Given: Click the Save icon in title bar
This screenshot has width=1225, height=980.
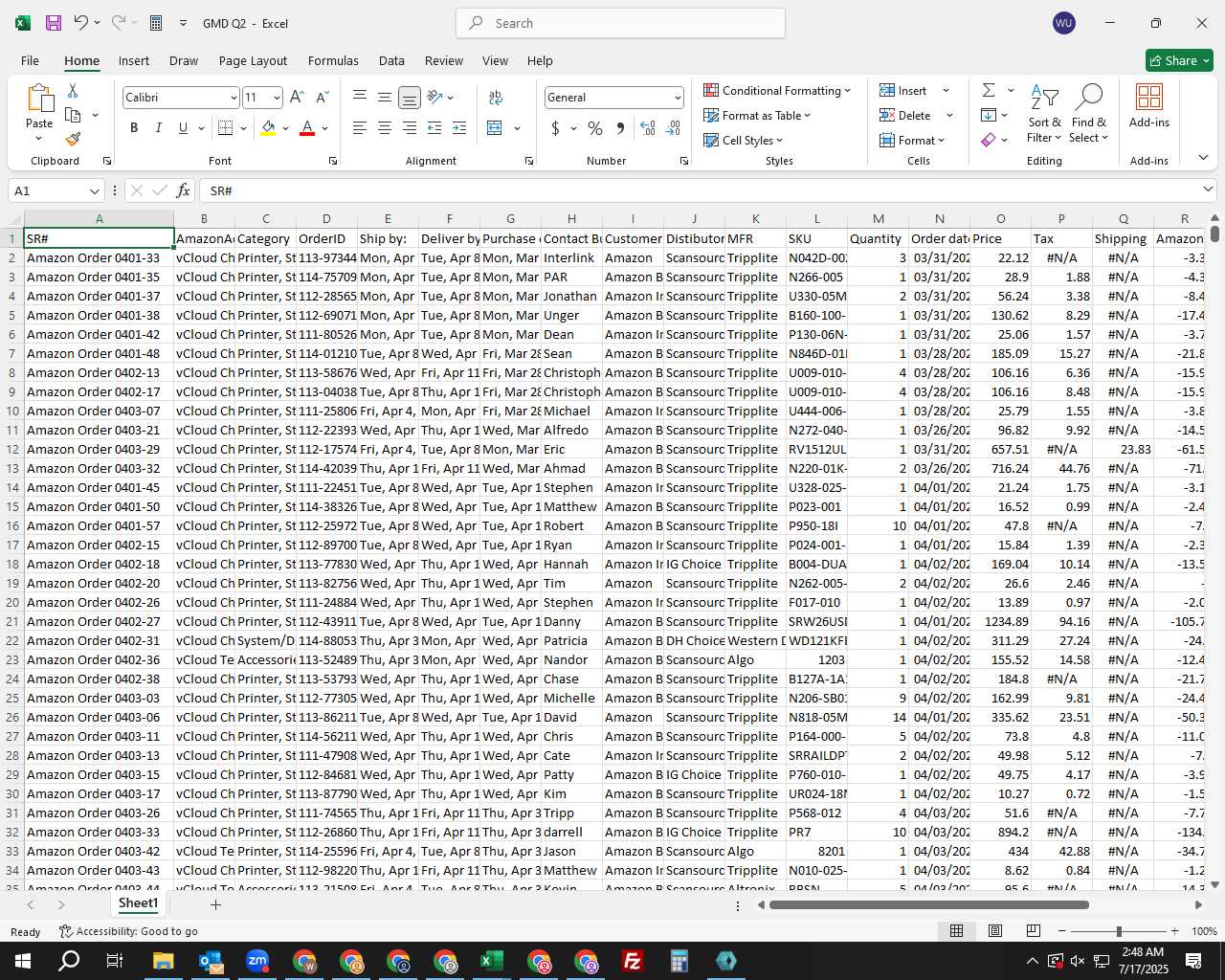Looking at the screenshot, I should tap(54, 23).
